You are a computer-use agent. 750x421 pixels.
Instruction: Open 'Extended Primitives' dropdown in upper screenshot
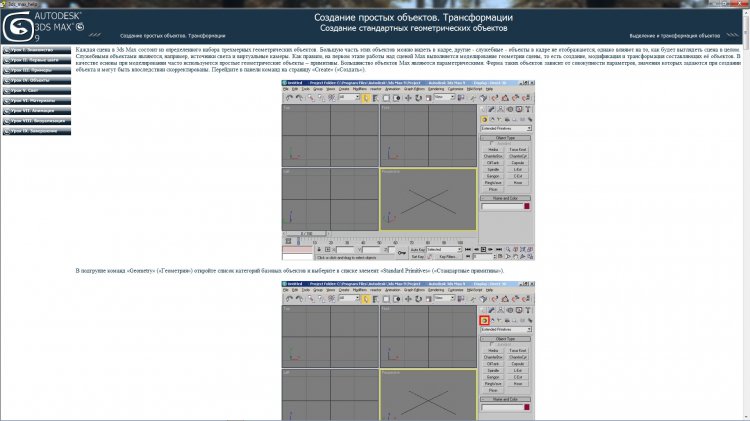[506, 129]
